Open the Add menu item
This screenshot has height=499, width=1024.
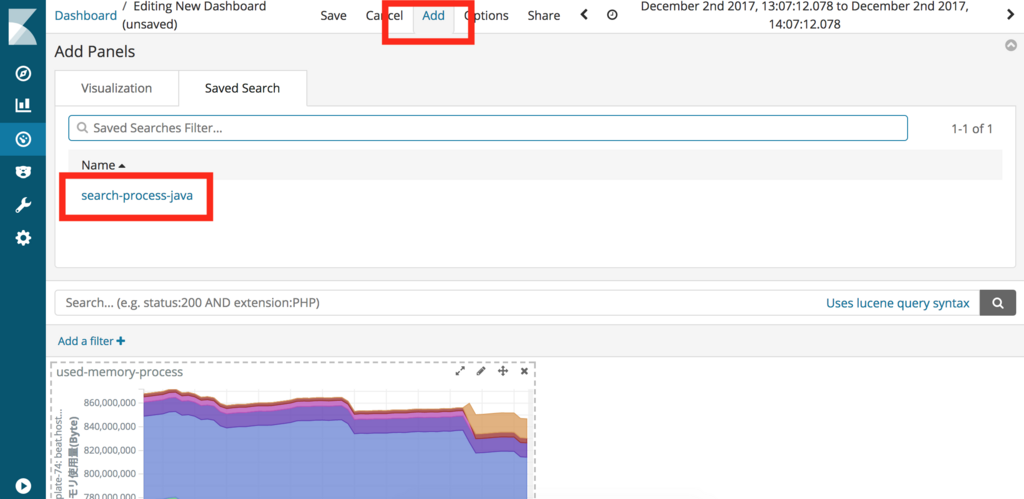click(434, 16)
